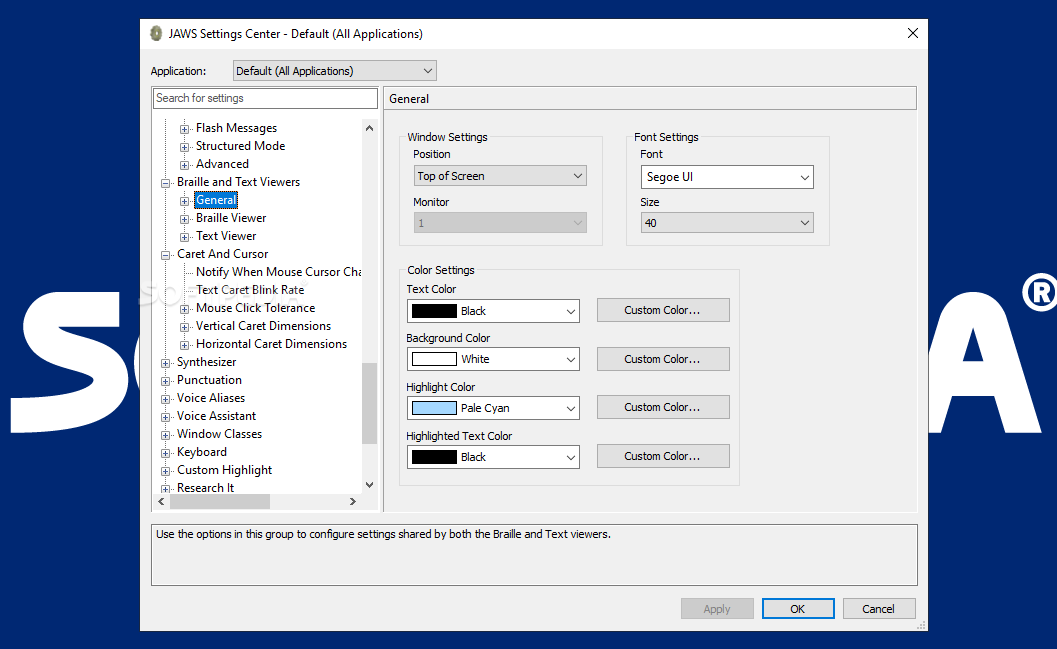This screenshot has width=1057, height=649.
Task: Click Custom Color for Highlighted Text Color
Action: point(663,456)
